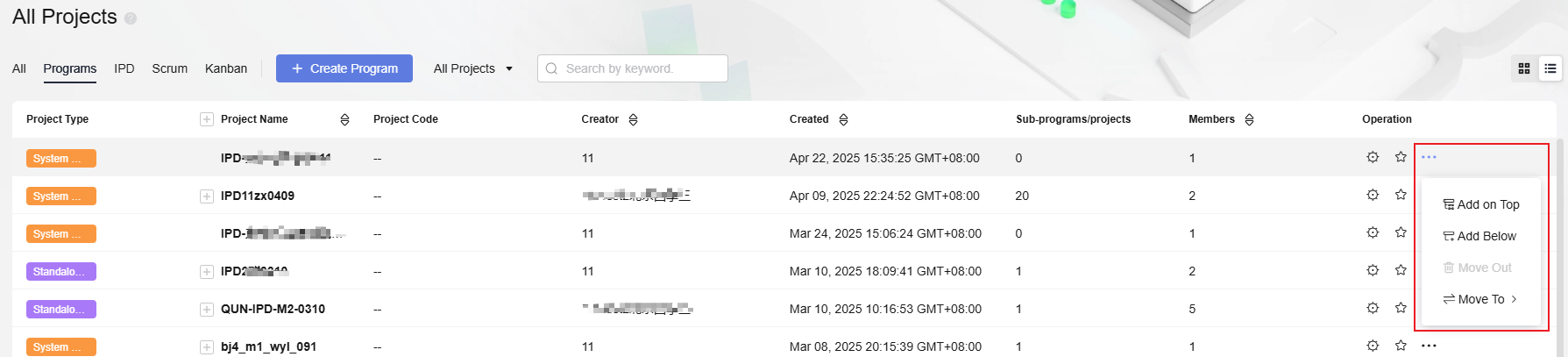Screen dimensions: 1568x357
Task: Sort by Members count
Action: [1249, 119]
